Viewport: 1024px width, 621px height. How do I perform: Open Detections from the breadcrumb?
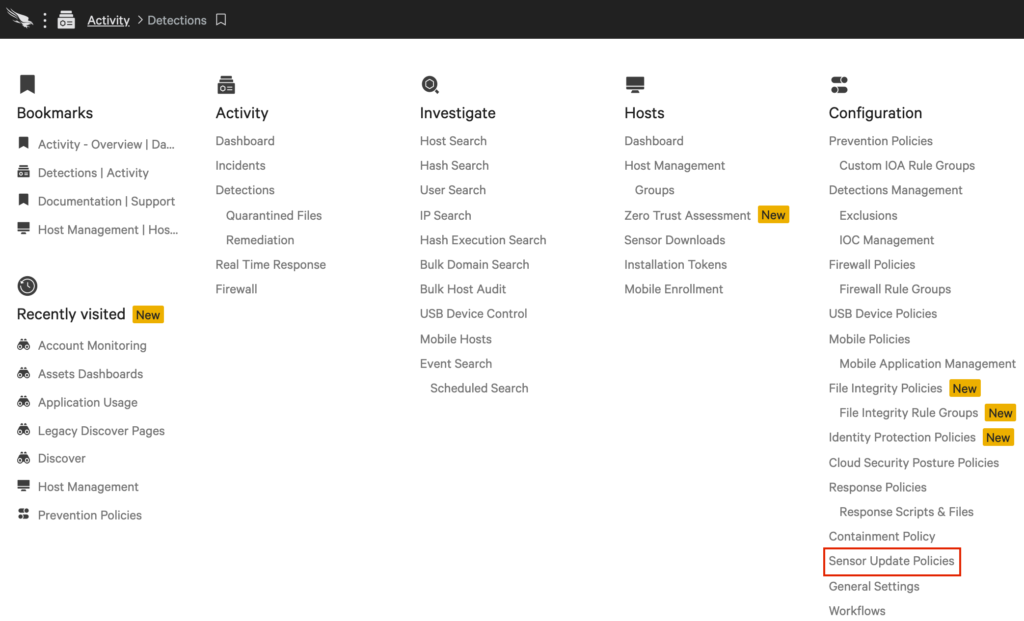point(177,19)
